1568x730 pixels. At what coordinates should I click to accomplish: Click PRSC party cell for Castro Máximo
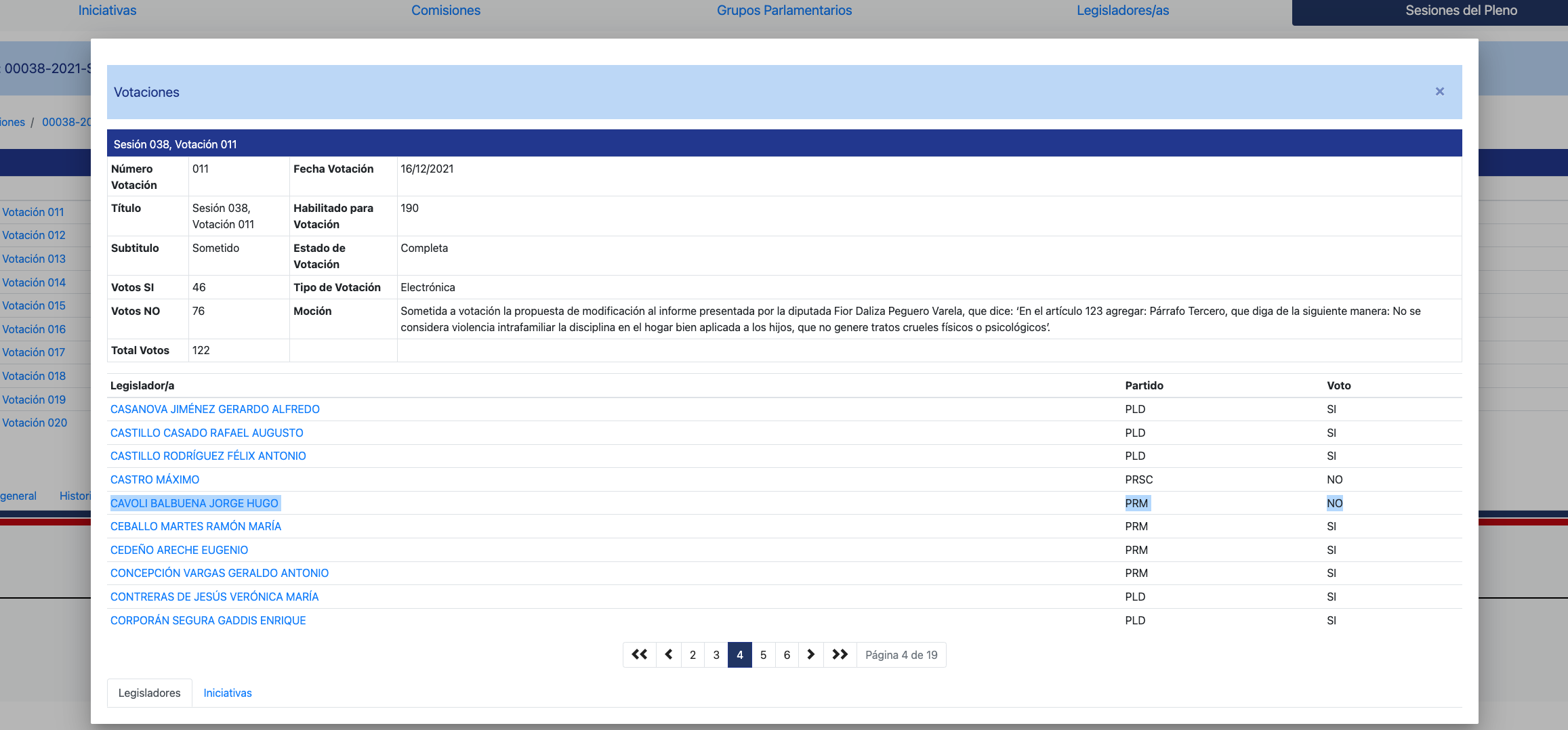pyautogui.click(x=1138, y=479)
